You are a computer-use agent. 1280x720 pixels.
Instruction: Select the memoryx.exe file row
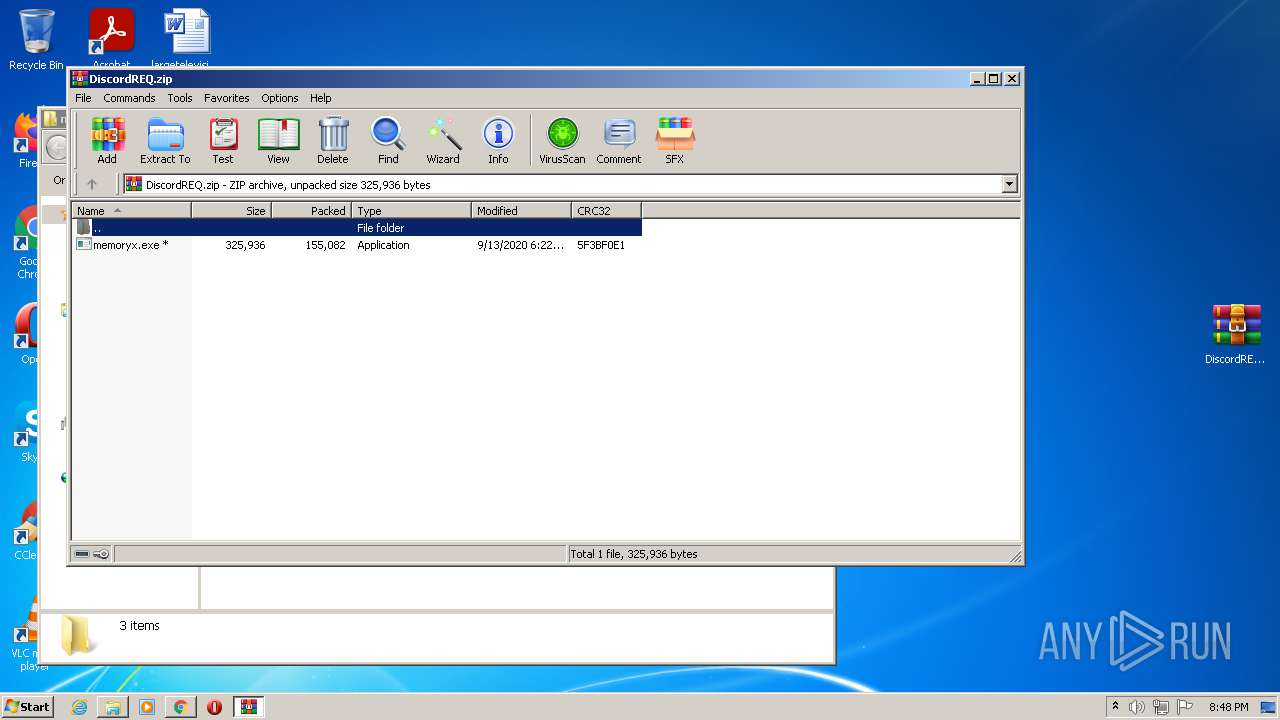tap(357, 245)
